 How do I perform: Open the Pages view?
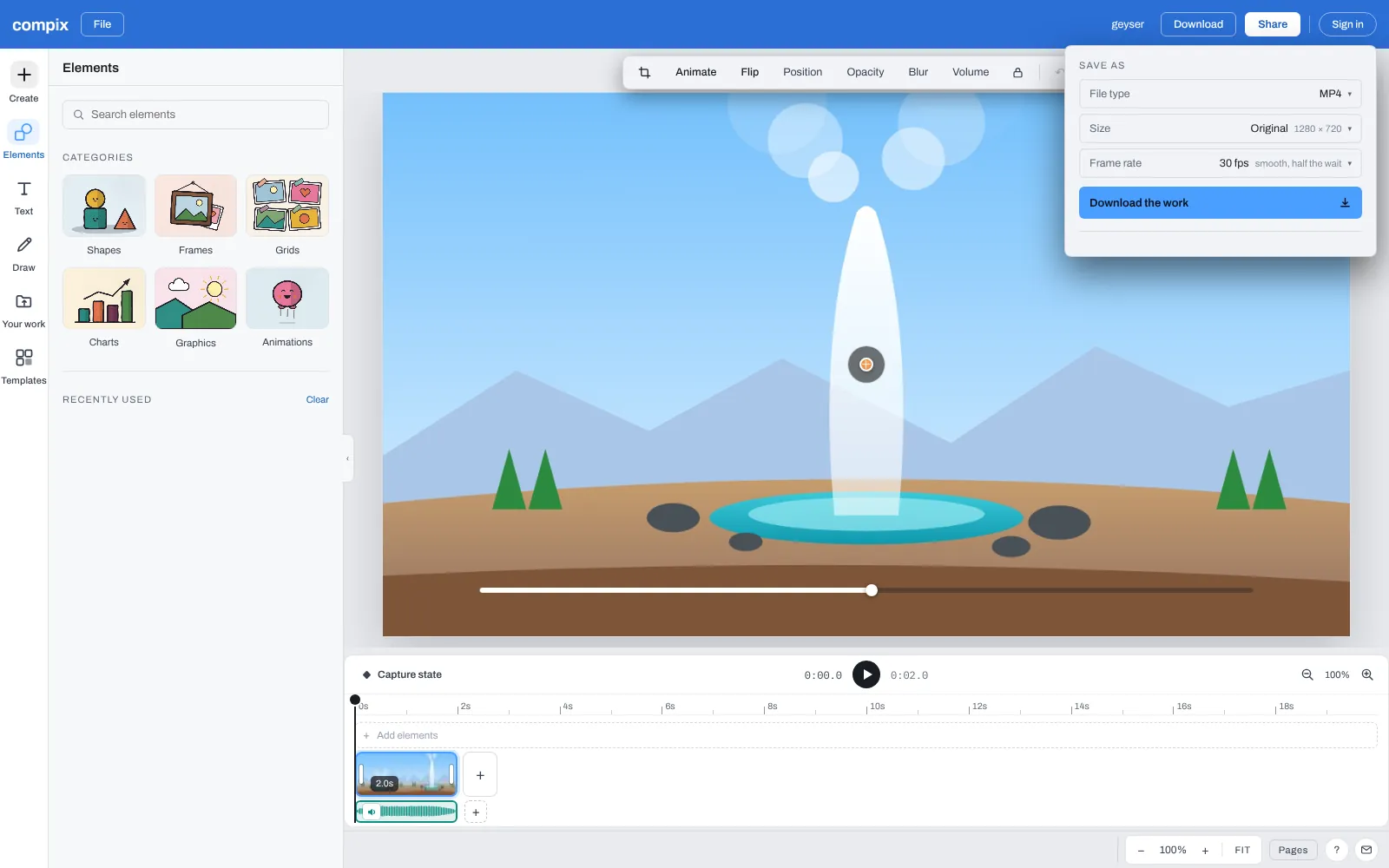(x=1293, y=850)
